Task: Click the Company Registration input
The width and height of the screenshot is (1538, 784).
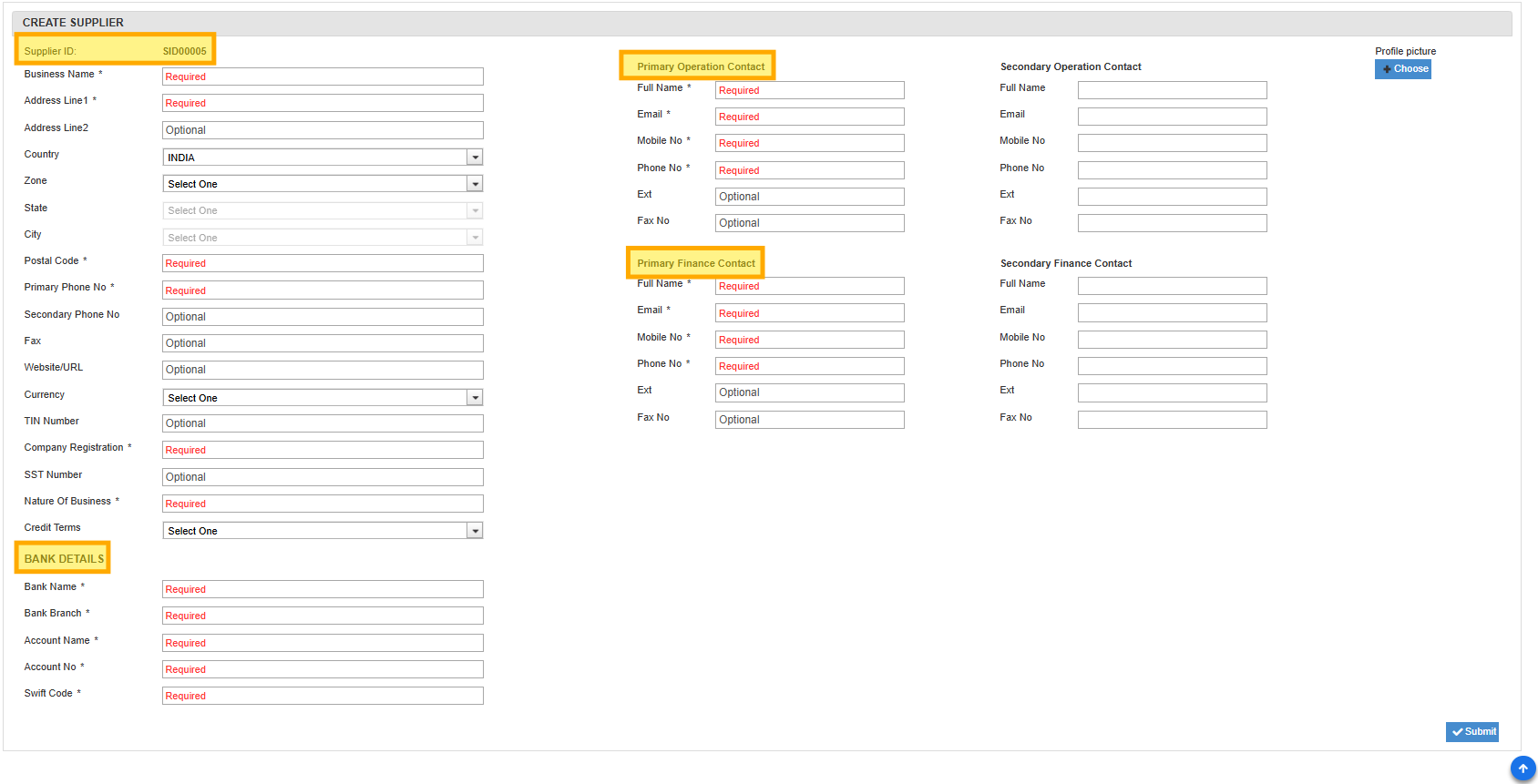Action: point(323,450)
